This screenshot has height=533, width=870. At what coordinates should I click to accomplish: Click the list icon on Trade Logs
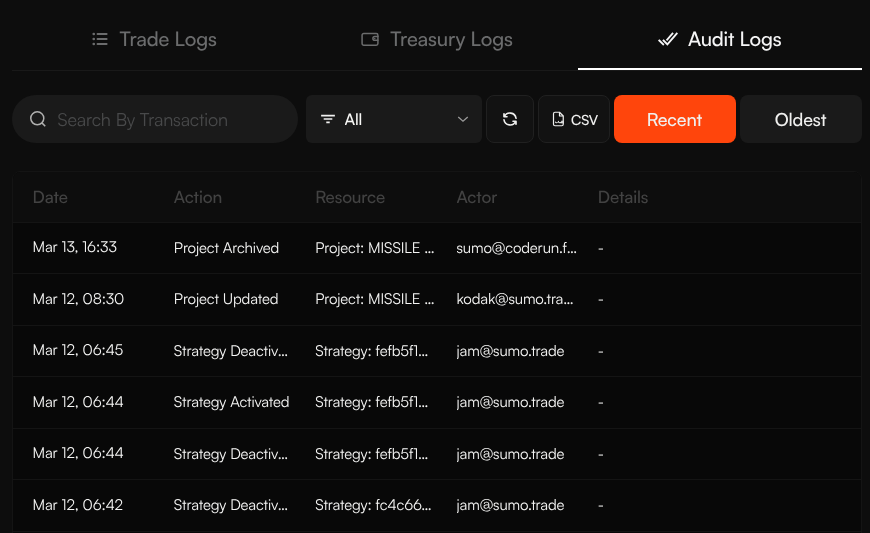pos(99,40)
